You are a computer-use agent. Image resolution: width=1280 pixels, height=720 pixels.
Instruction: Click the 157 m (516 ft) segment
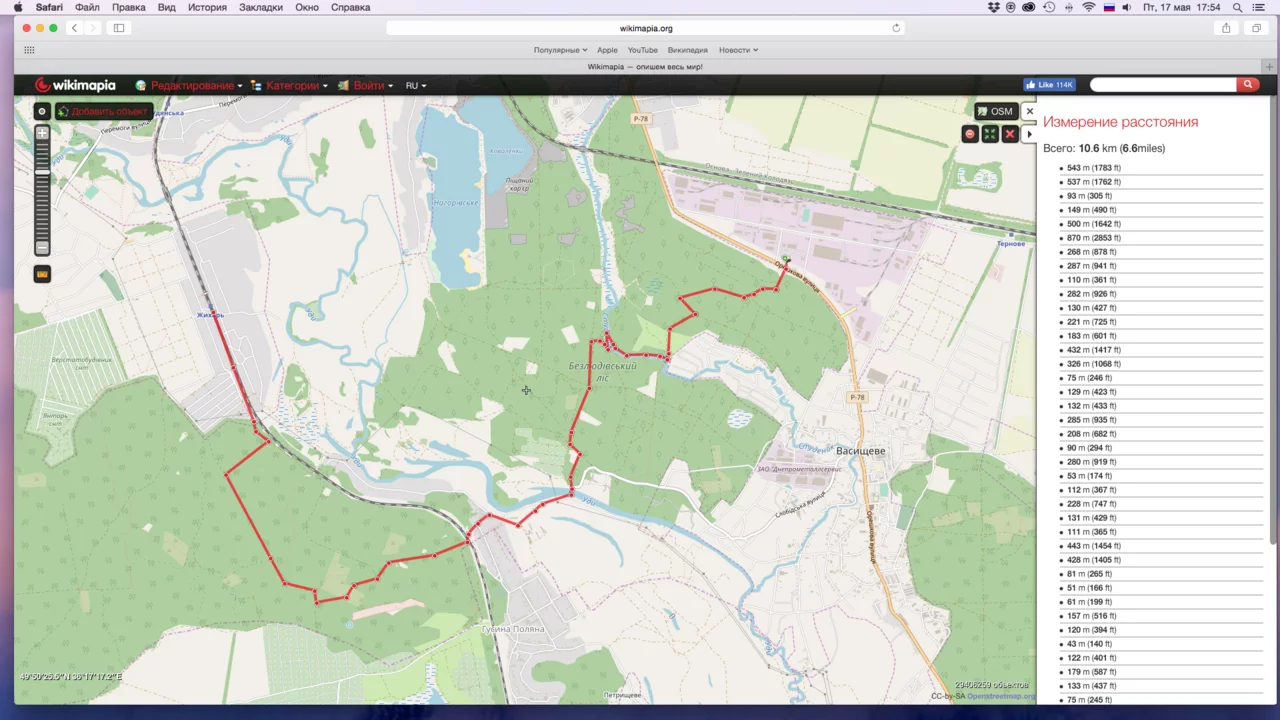(1091, 616)
